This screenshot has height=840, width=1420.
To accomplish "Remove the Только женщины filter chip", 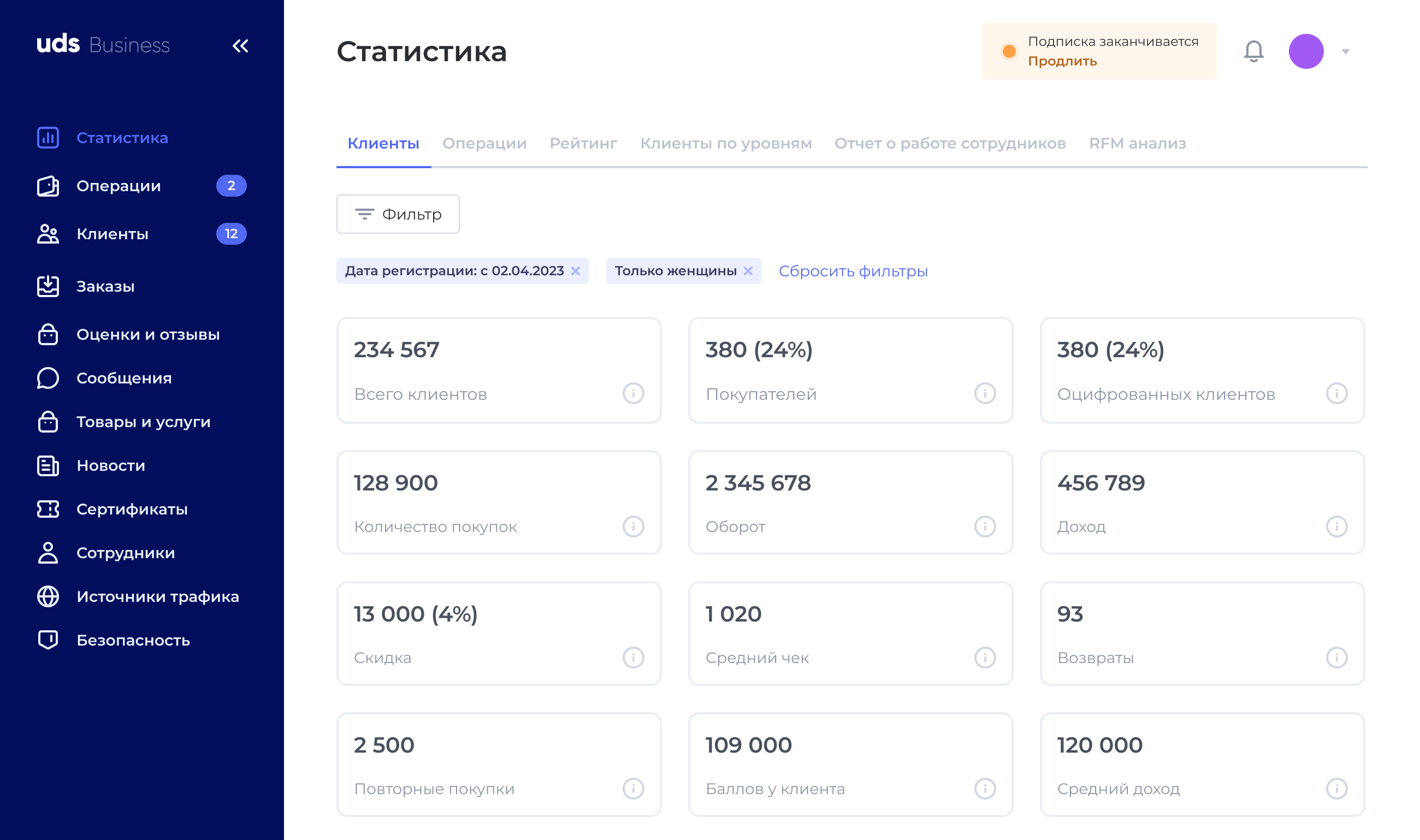I will point(748,270).
